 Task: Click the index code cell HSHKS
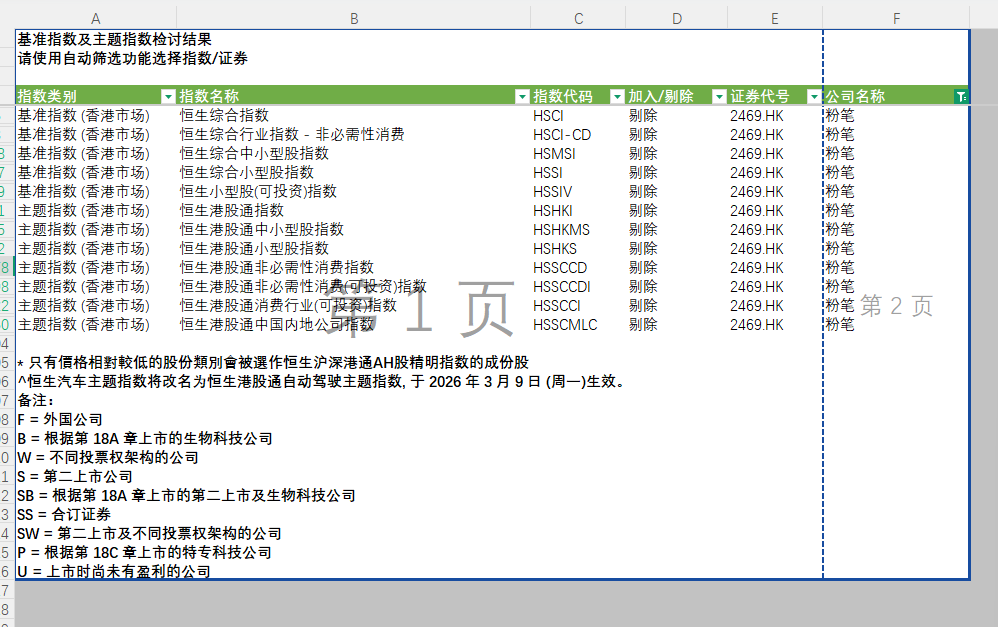[554, 250]
